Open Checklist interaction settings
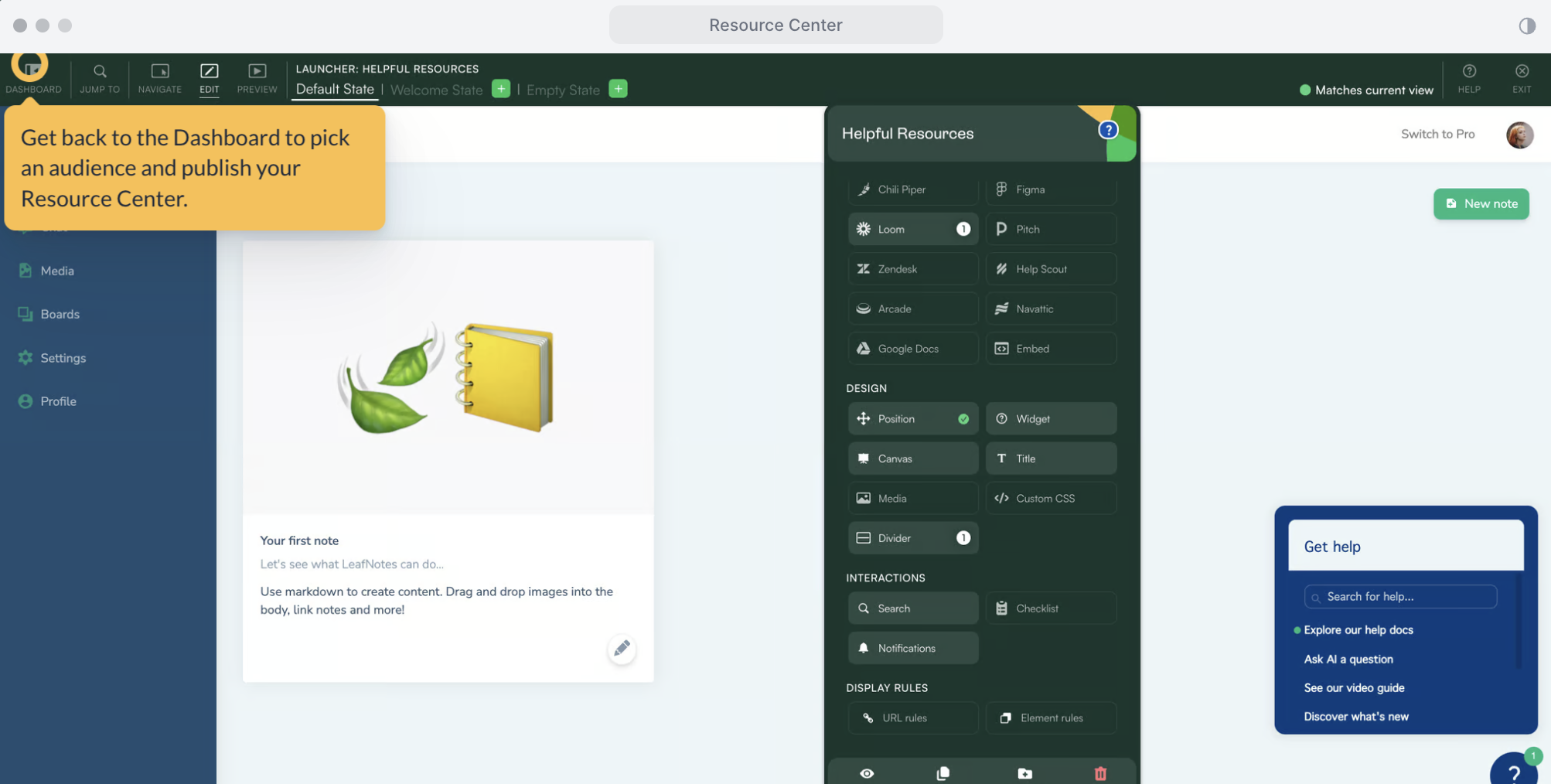 click(x=1051, y=608)
